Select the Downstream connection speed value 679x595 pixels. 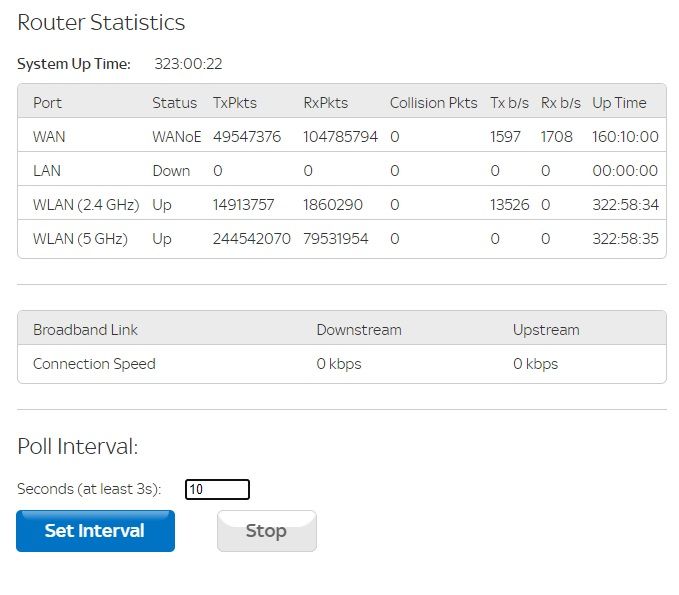click(339, 364)
